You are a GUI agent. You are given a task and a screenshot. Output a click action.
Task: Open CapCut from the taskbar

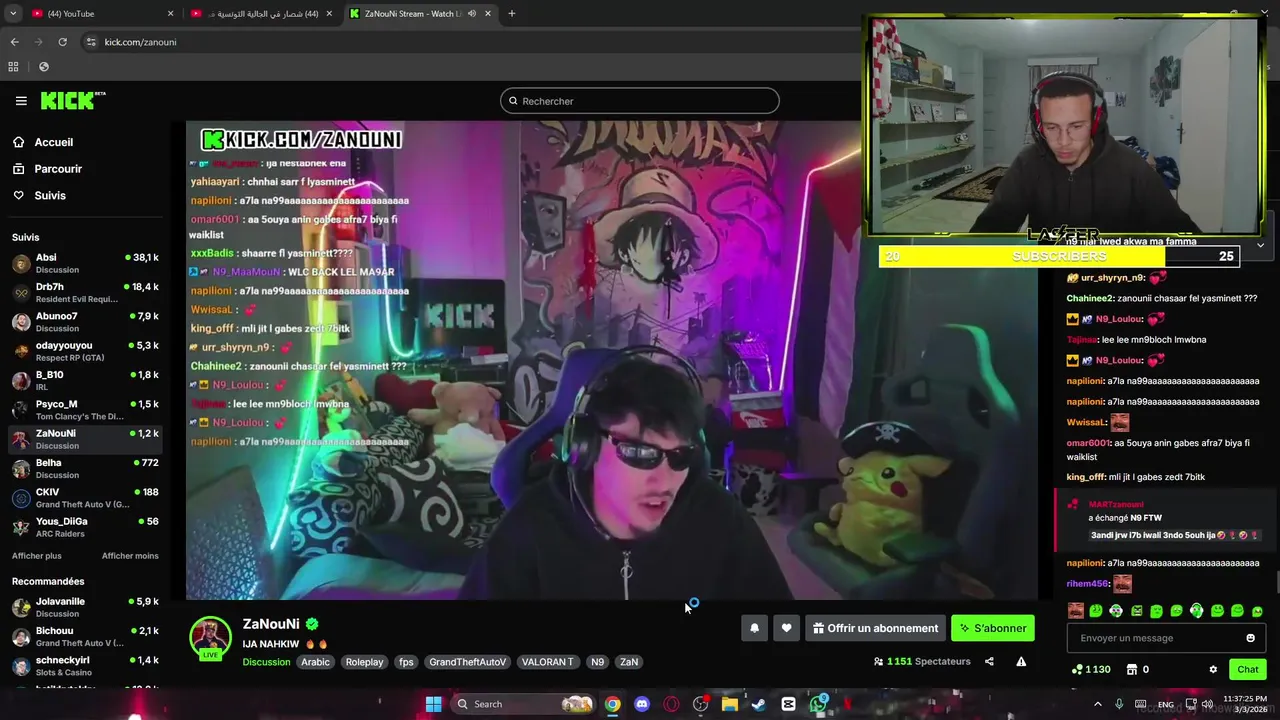[x=788, y=704]
